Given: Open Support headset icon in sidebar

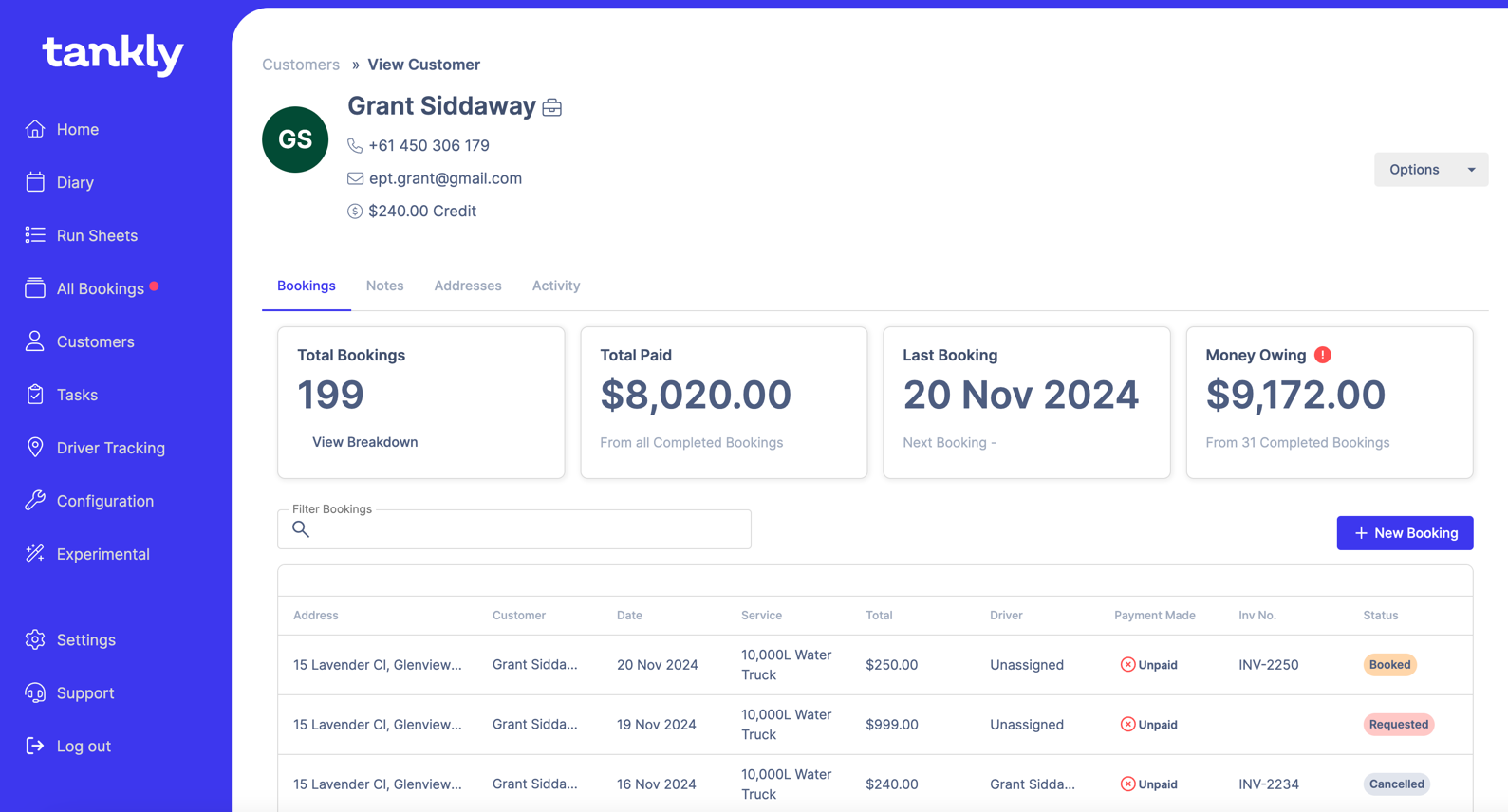Looking at the screenshot, I should [35, 693].
